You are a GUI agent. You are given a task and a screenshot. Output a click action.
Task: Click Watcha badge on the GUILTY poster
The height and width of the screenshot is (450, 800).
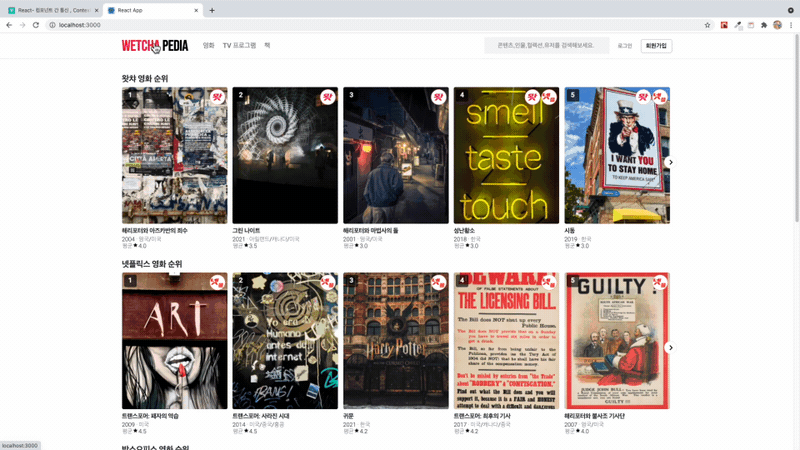click(x=660, y=282)
